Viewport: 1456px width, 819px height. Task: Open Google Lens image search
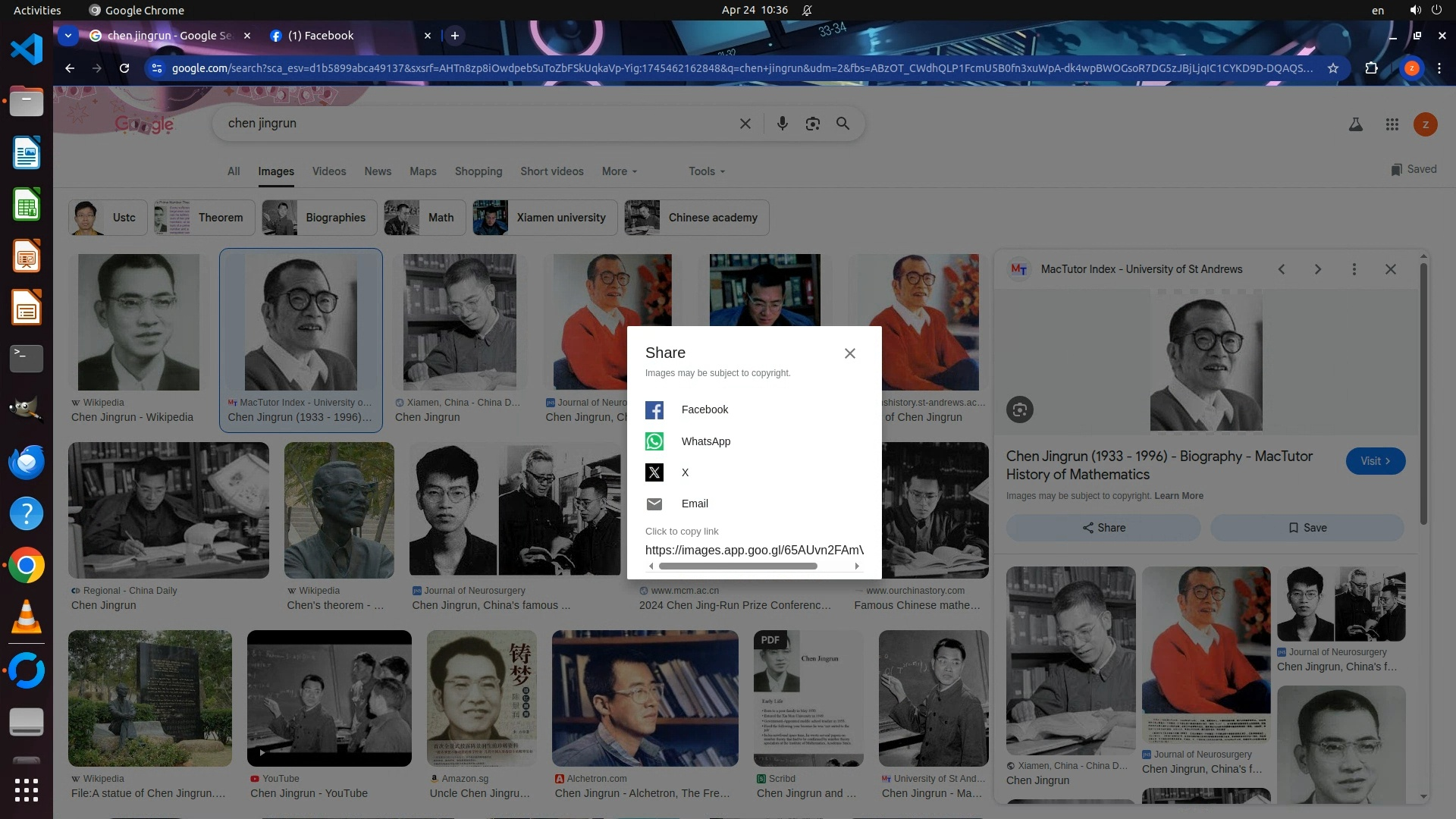pos(812,124)
